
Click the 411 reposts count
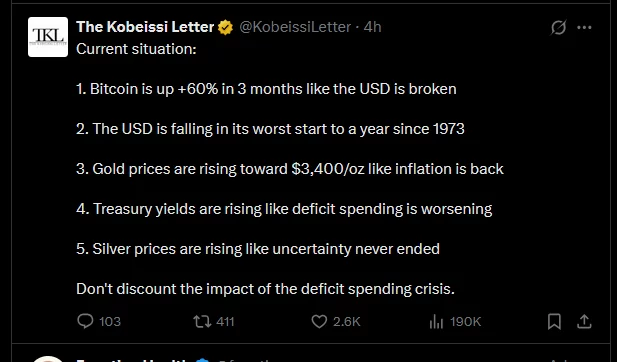point(225,322)
